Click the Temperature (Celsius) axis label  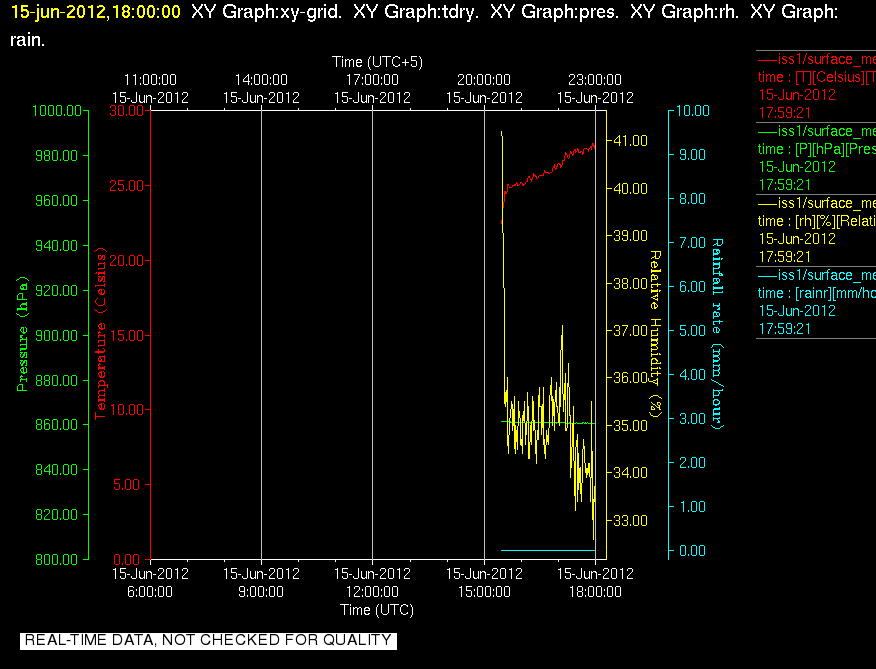pos(100,333)
